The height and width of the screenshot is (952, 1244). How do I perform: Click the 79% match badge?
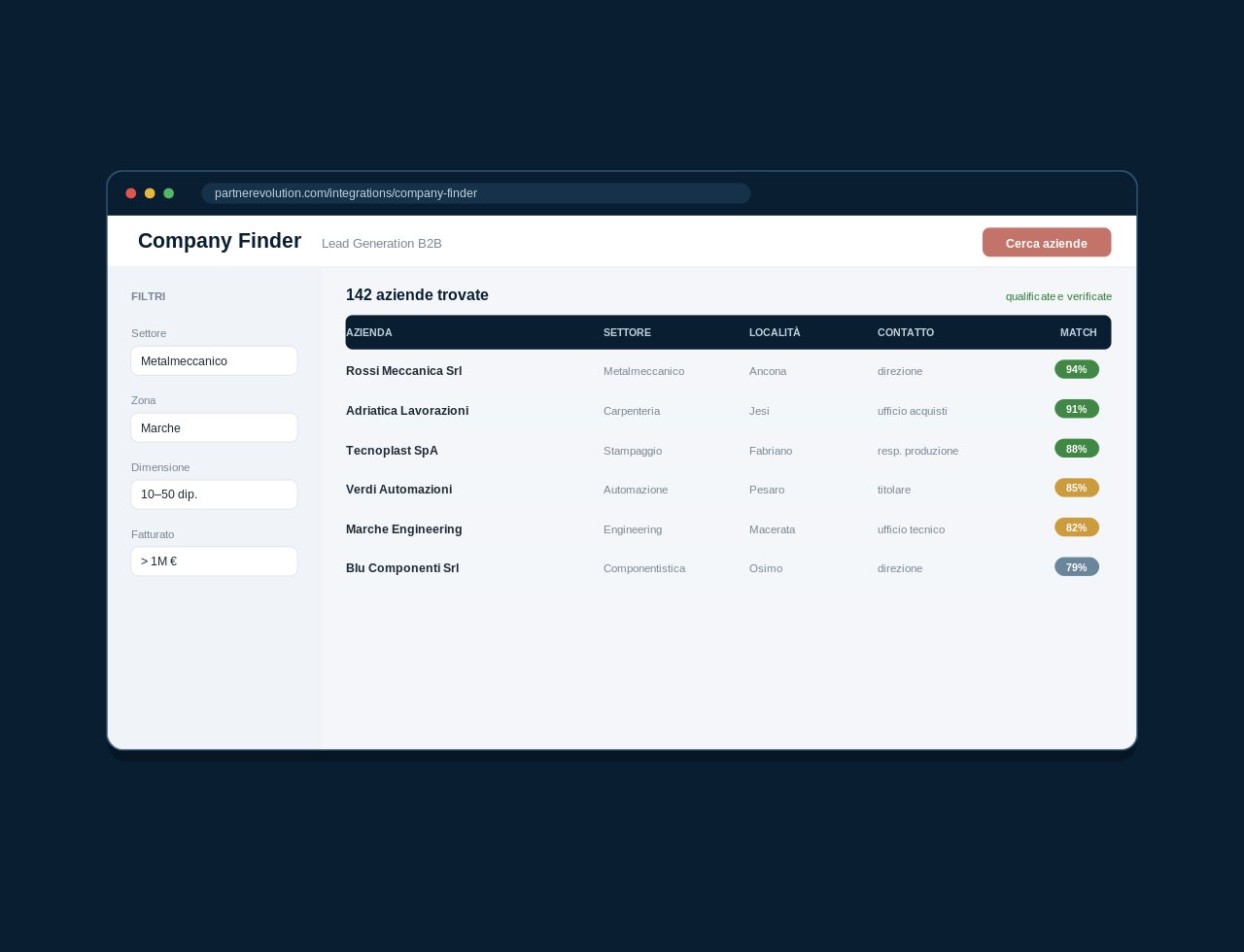(1077, 567)
